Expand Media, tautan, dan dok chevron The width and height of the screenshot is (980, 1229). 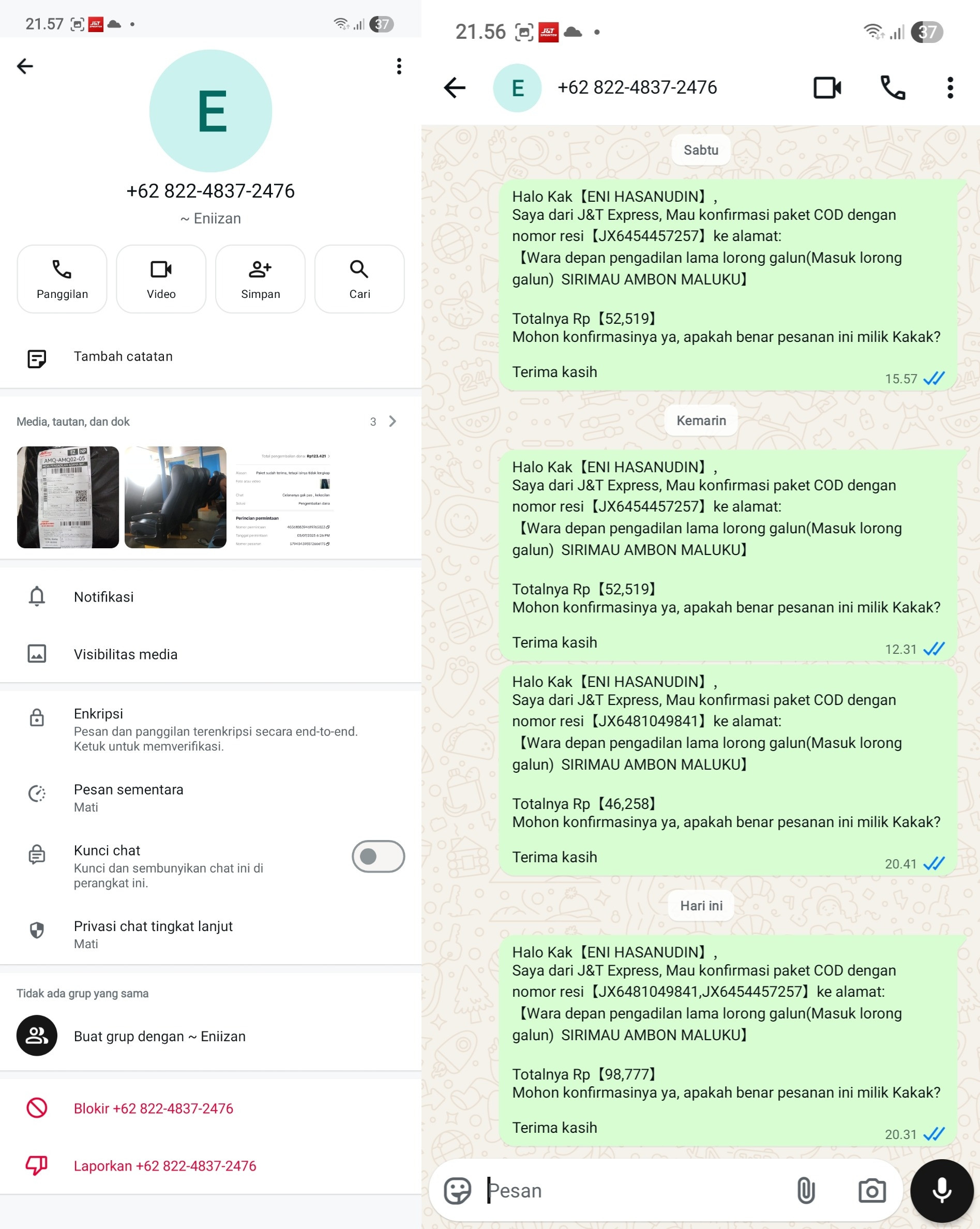pos(393,421)
